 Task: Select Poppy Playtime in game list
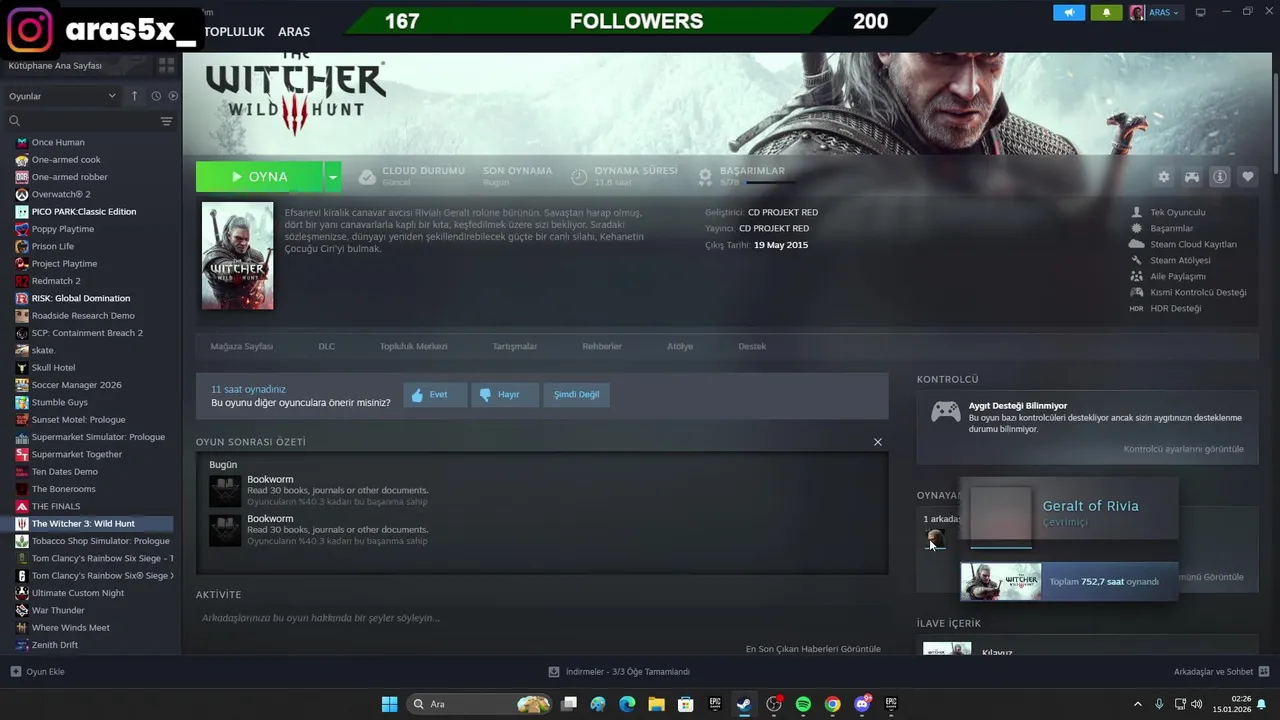pyautogui.click(x=63, y=229)
